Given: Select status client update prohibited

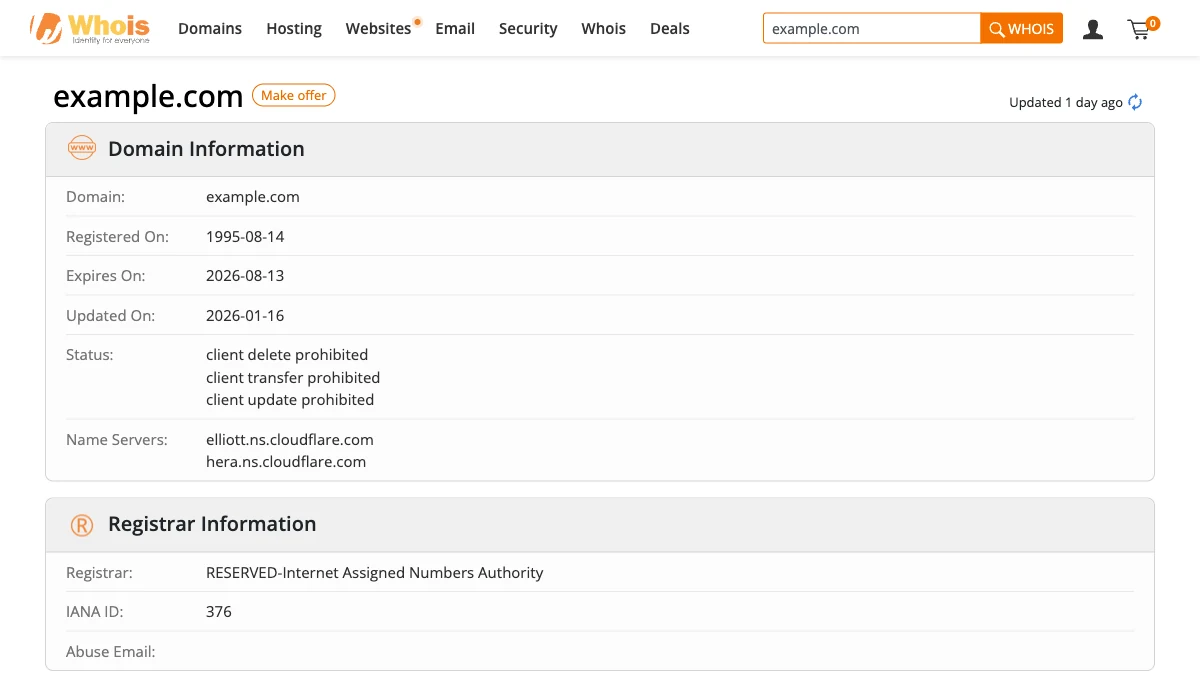Looking at the screenshot, I should click(x=290, y=400).
